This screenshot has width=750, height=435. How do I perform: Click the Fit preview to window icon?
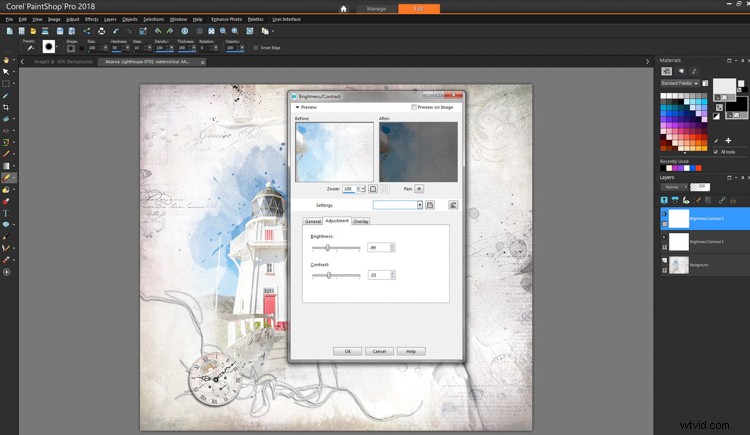point(373,189)
